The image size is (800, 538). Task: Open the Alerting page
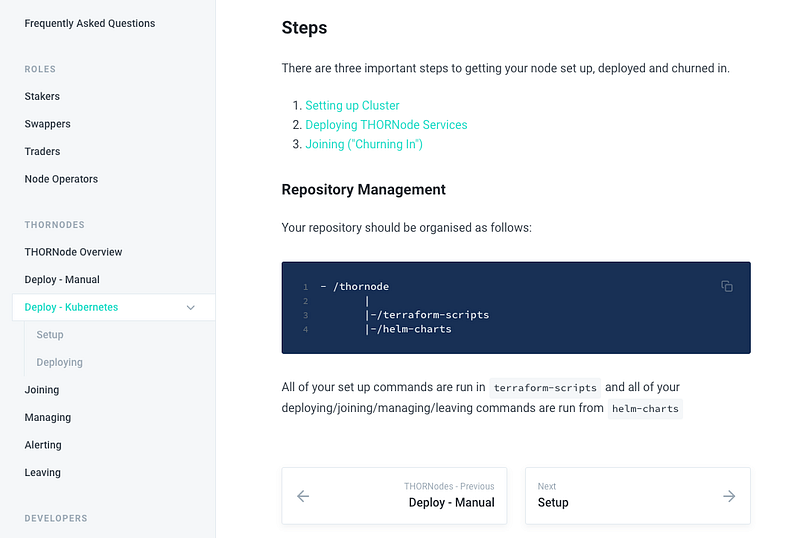pyautogui.click(x=43, y=445)
